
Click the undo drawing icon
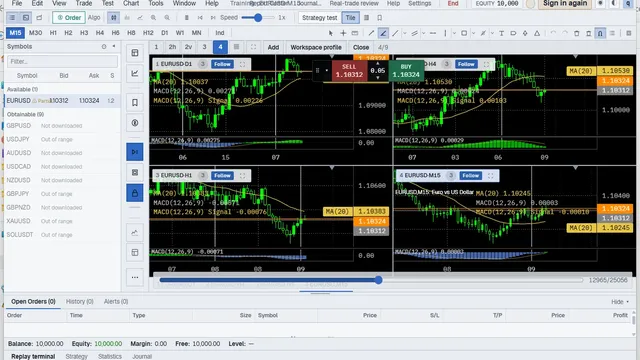[x=553, y=33]
